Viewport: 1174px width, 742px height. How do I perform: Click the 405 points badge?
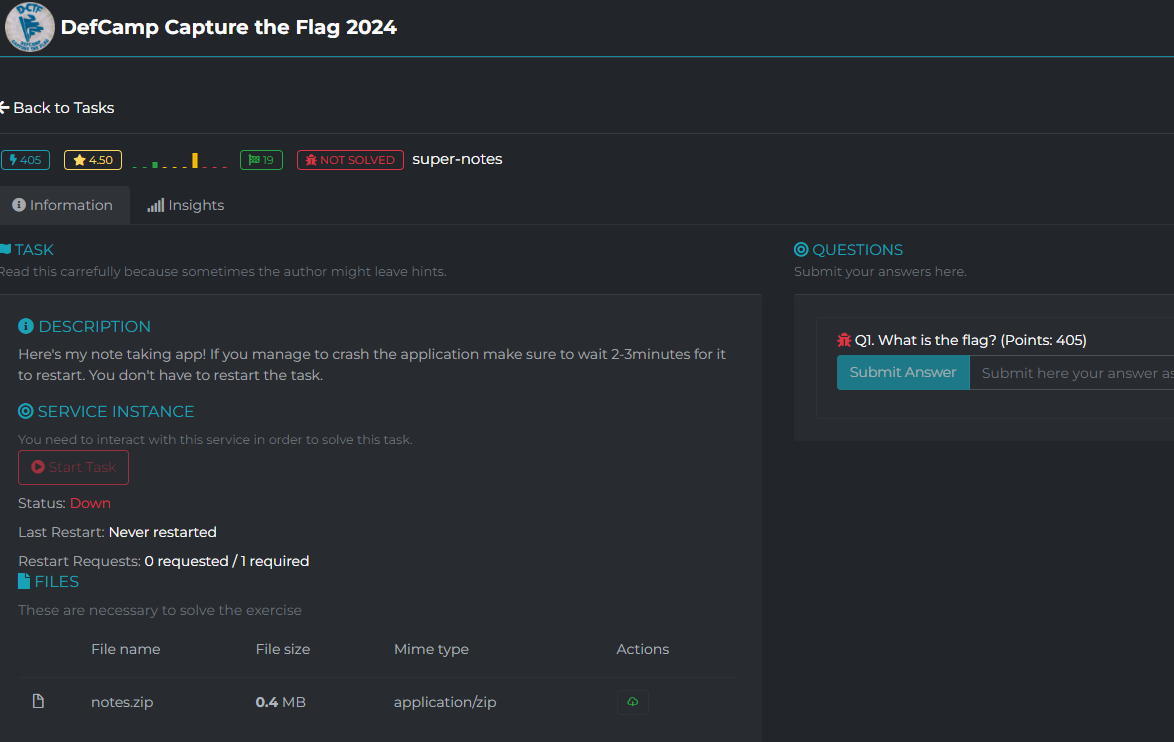coord(25,159)
